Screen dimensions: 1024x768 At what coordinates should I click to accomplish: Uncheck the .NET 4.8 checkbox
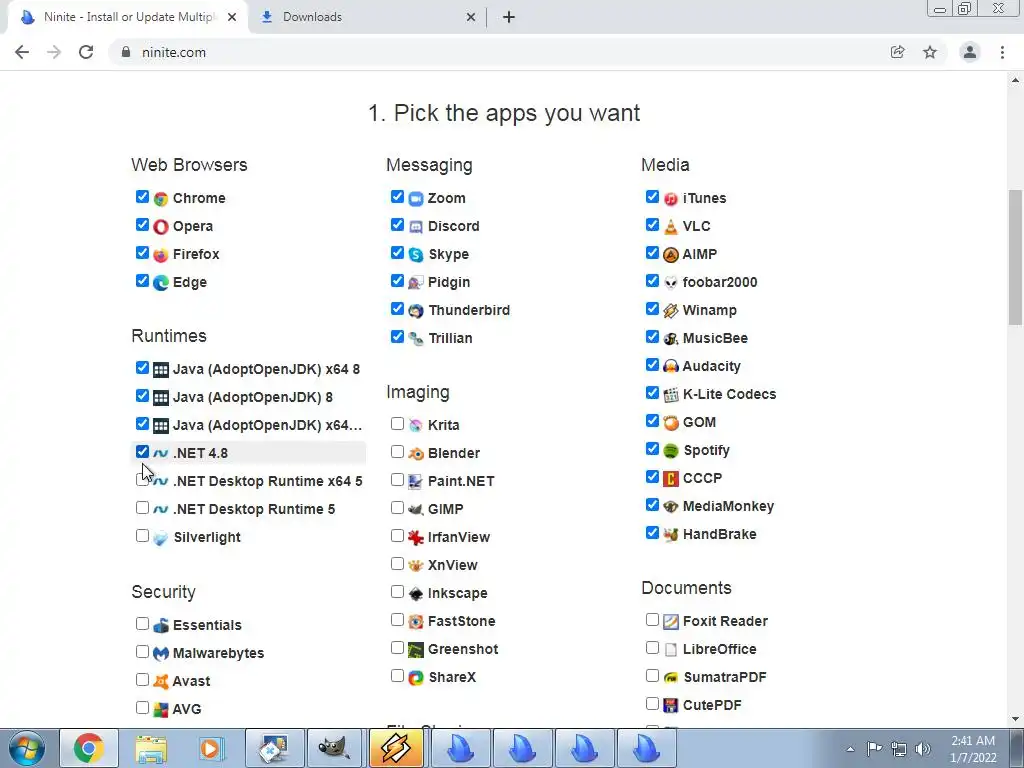pos(142,452)
